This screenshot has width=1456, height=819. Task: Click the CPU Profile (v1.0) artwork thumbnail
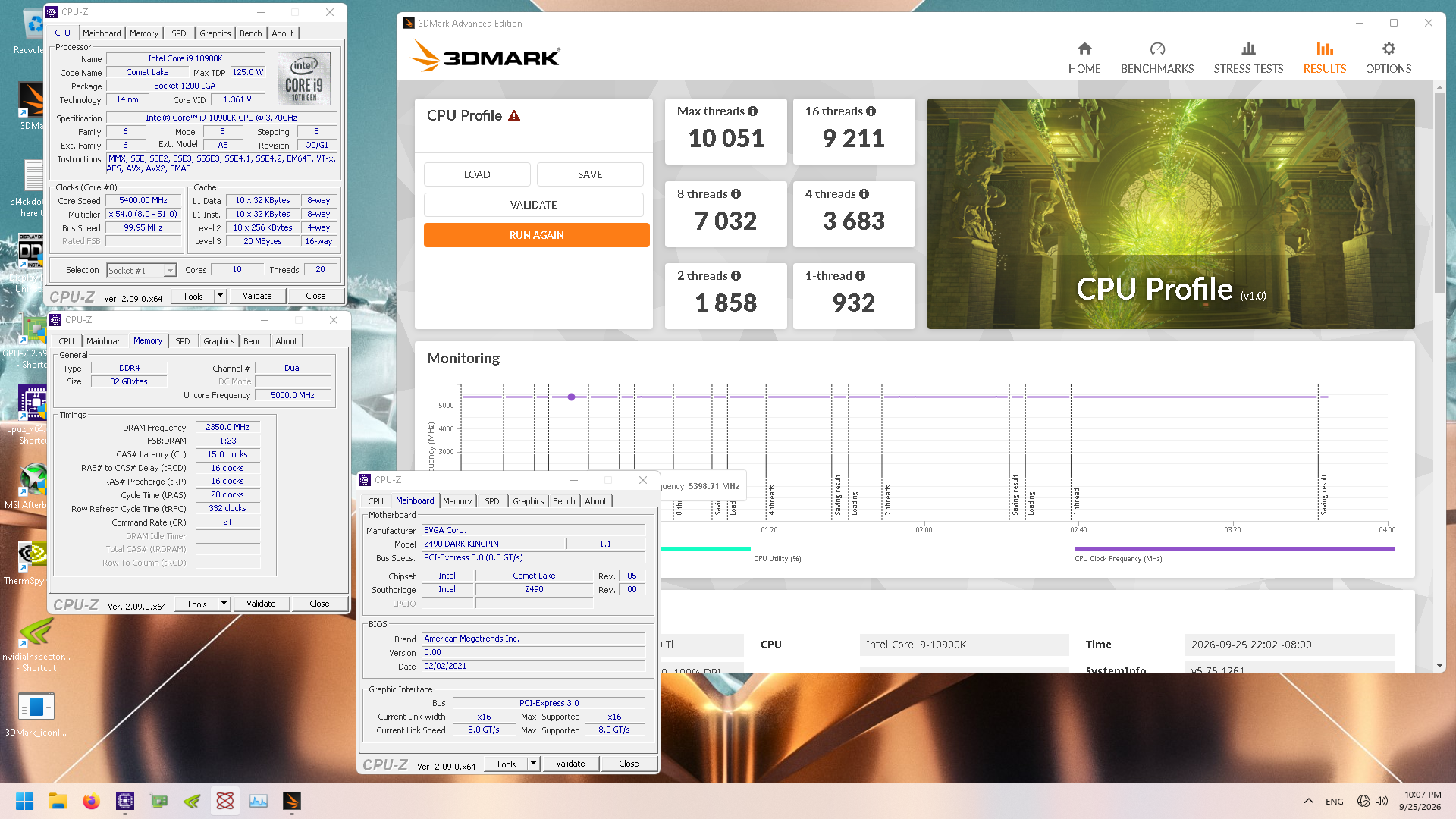(1171, 214)
